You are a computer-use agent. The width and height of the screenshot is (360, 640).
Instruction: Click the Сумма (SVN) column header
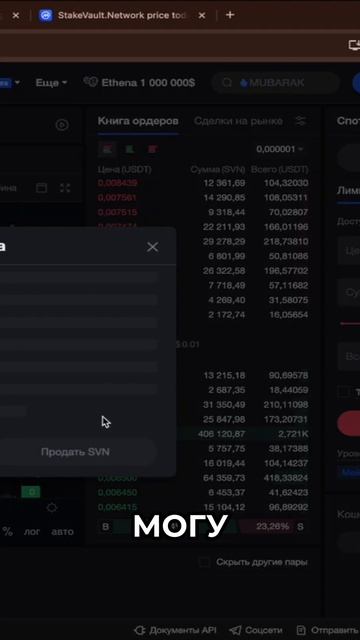218,169
